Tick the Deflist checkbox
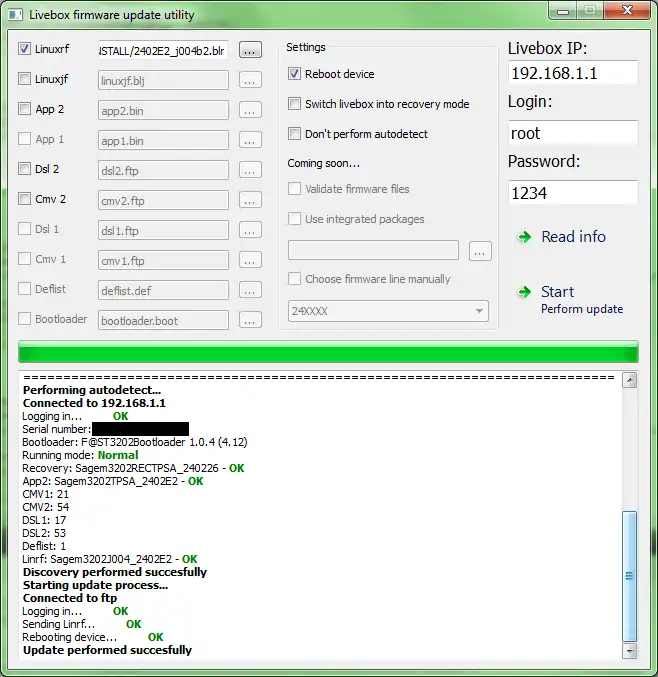 tap(25, 288)
